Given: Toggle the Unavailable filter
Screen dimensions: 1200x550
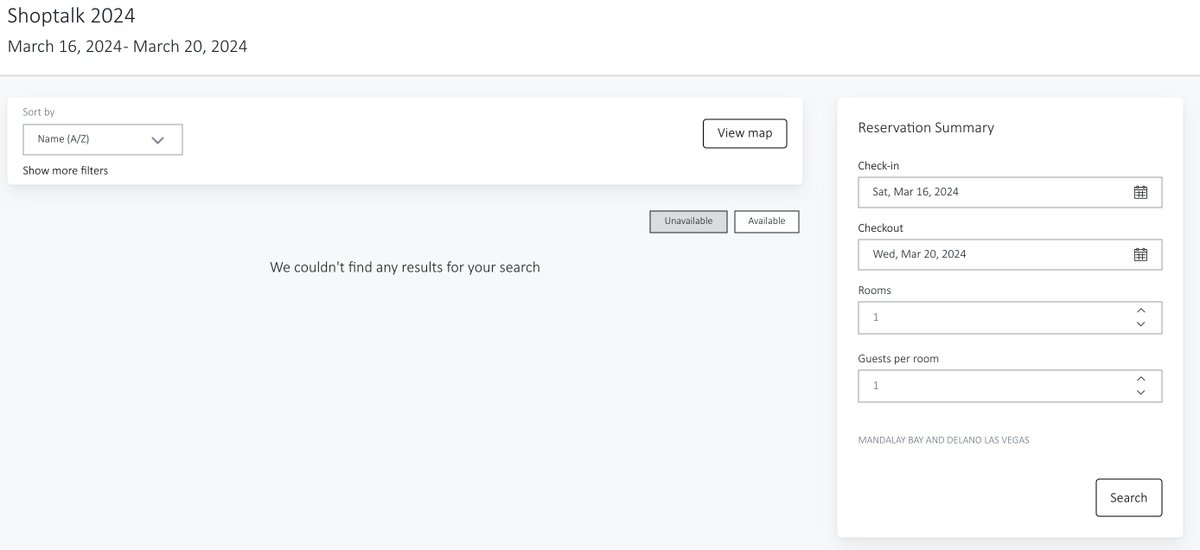Looking at the screenshot, I should tap(688, 221).
